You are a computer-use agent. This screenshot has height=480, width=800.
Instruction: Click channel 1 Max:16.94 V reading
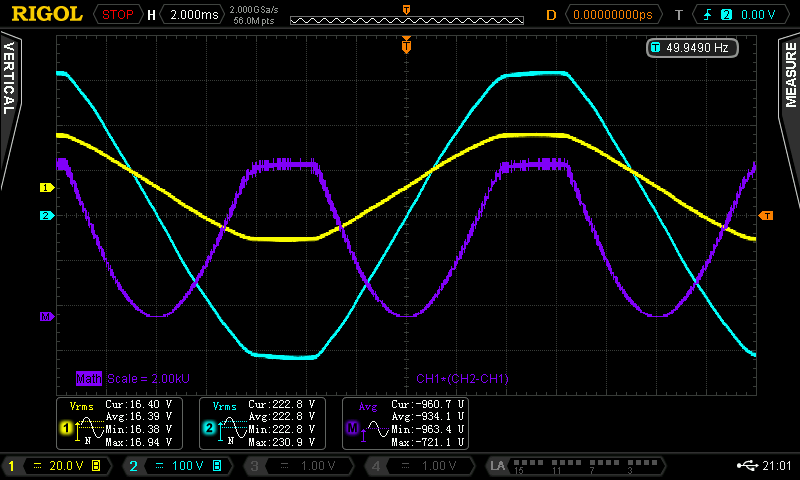click(x=138, y=442)
